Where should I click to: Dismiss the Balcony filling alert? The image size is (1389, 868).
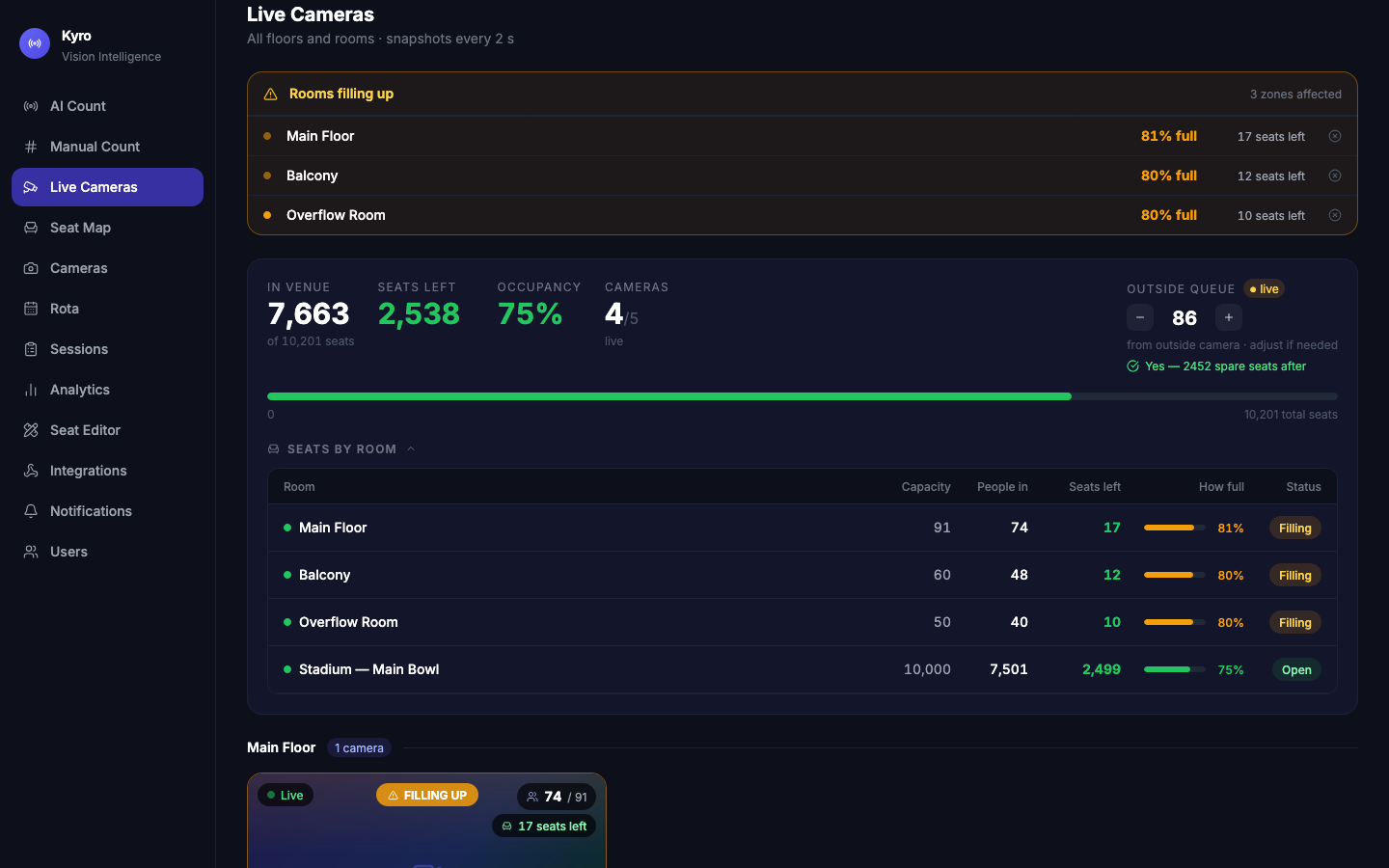pos(1335,176)
